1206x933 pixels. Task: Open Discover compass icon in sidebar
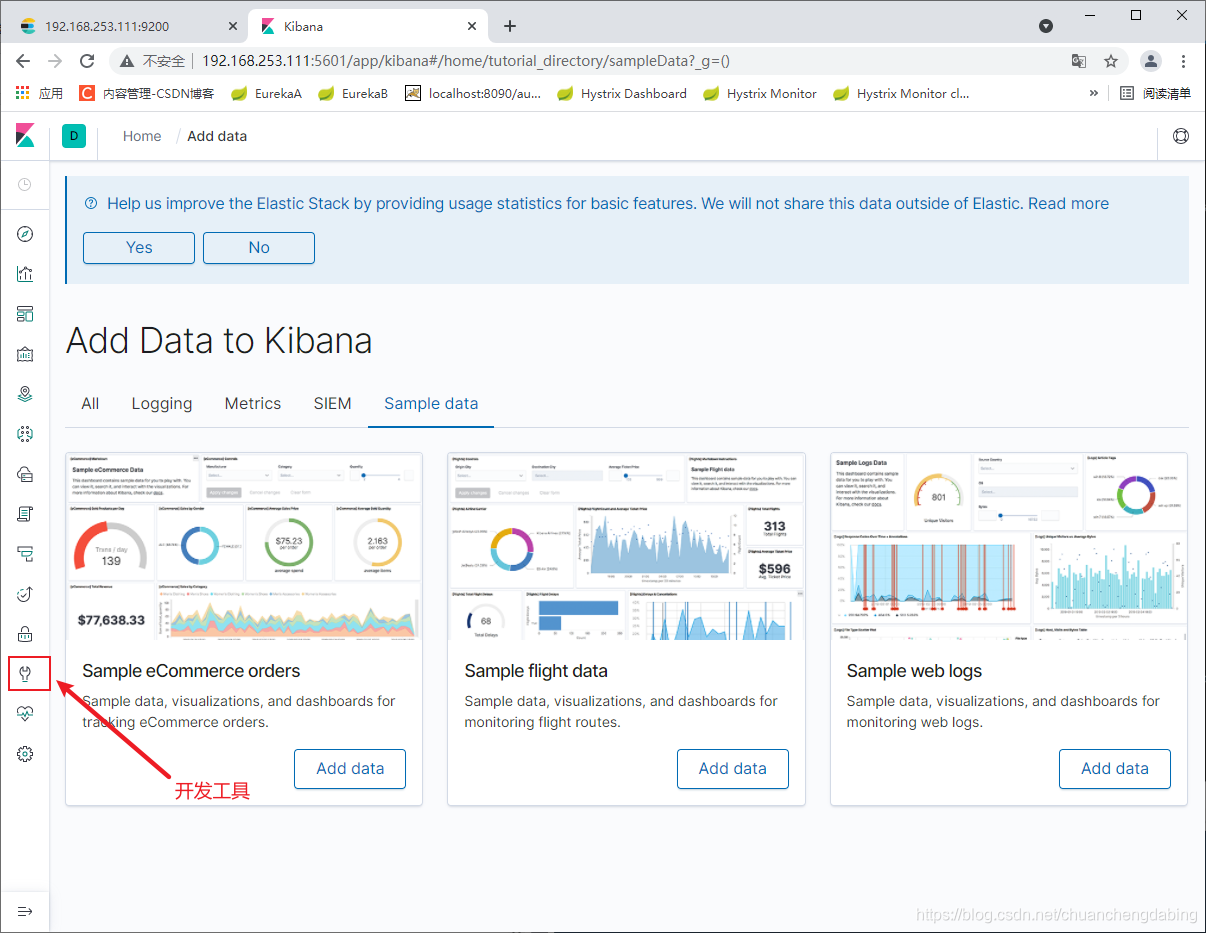25,234
